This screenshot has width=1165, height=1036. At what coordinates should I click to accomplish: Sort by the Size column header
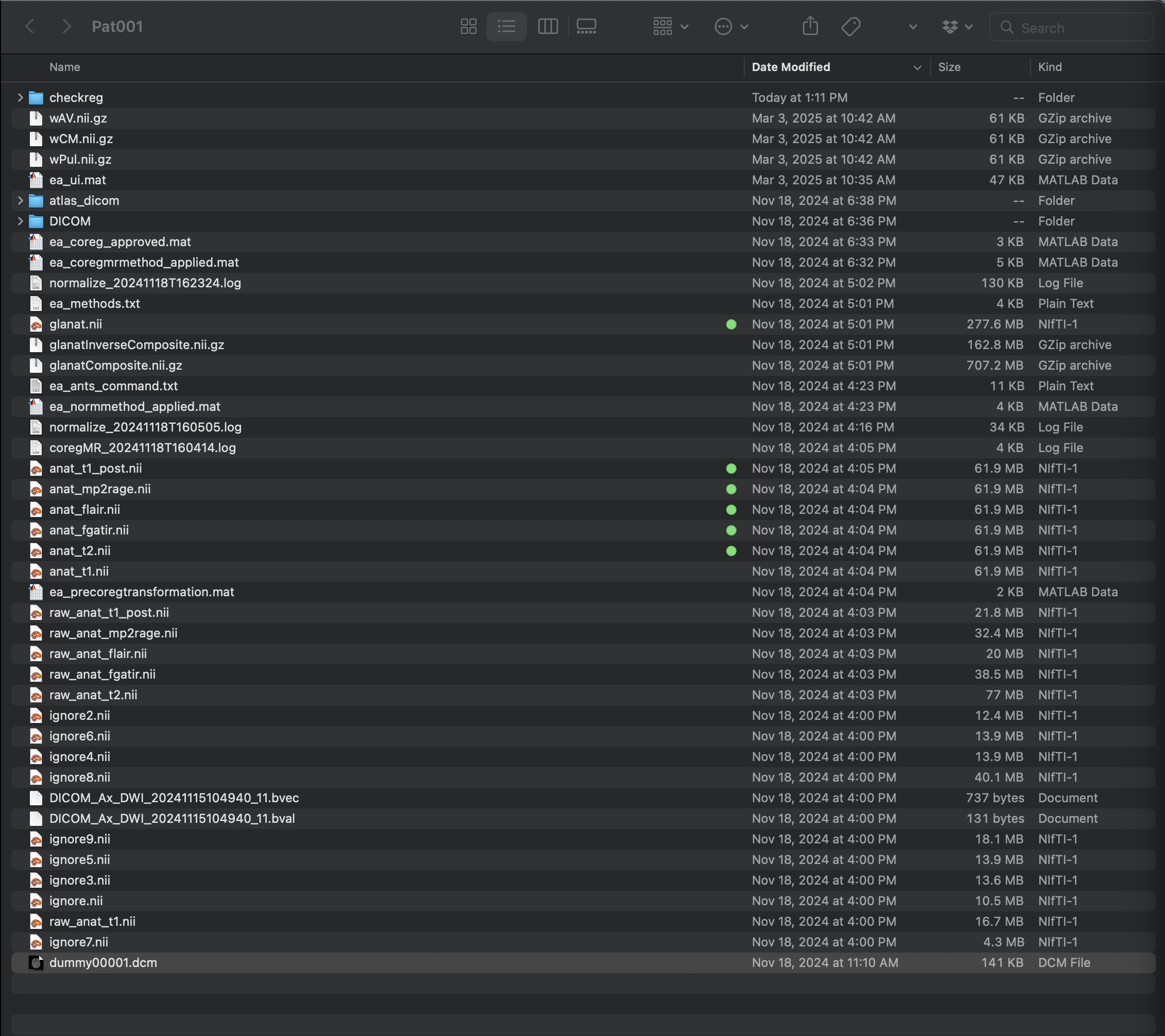tap(949, 67)
